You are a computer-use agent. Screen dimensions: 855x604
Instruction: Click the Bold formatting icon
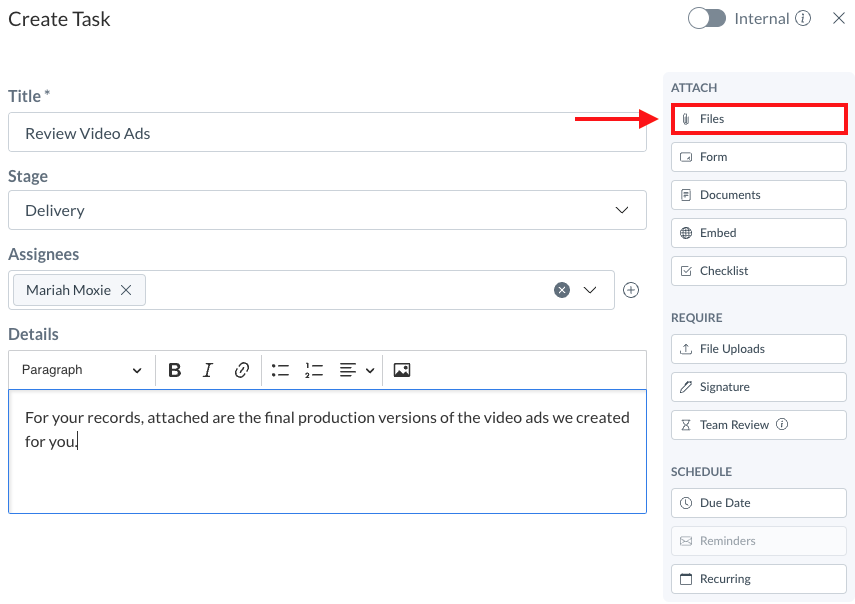[175, 370]
